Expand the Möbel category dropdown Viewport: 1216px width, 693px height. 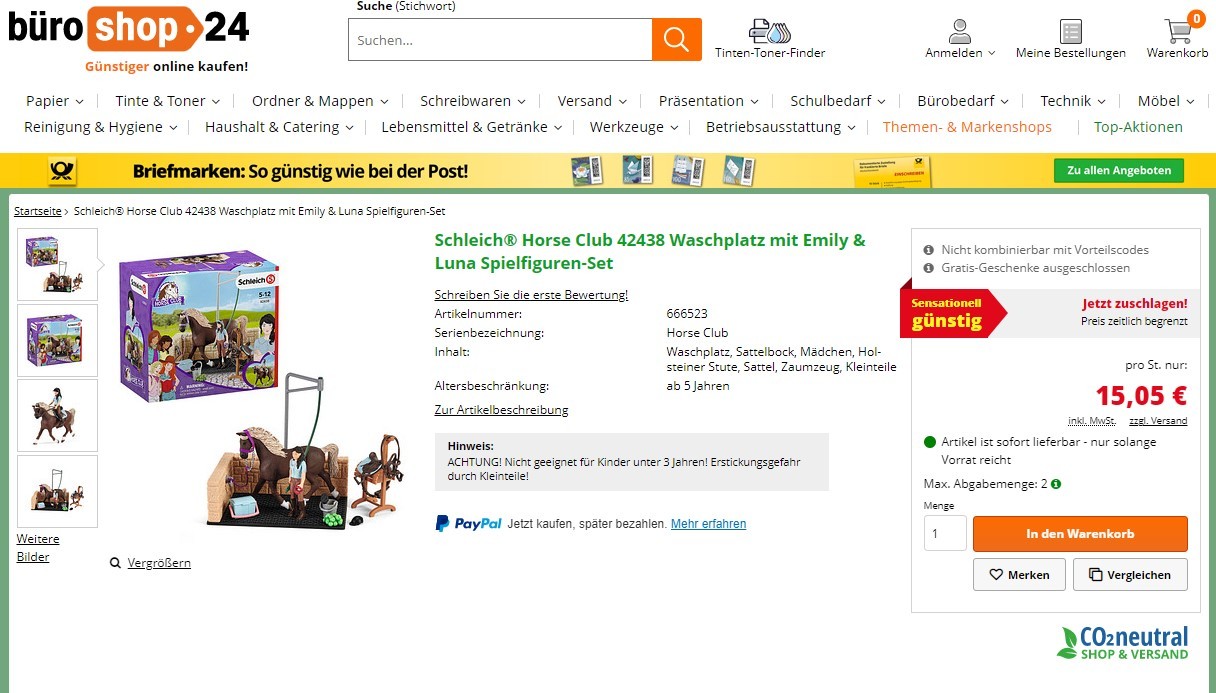[x=1166, y=101]
